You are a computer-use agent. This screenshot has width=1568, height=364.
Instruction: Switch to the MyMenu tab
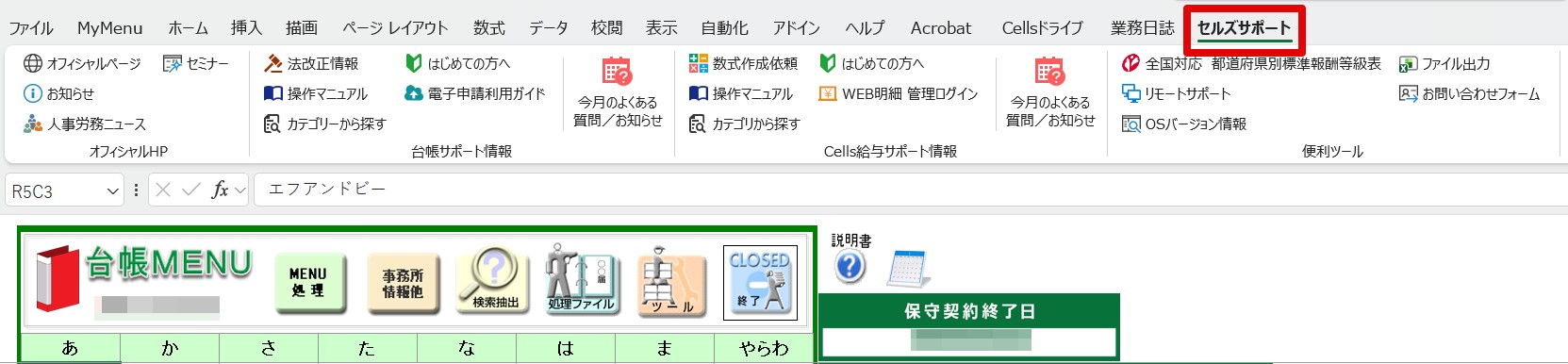(109, 28)
